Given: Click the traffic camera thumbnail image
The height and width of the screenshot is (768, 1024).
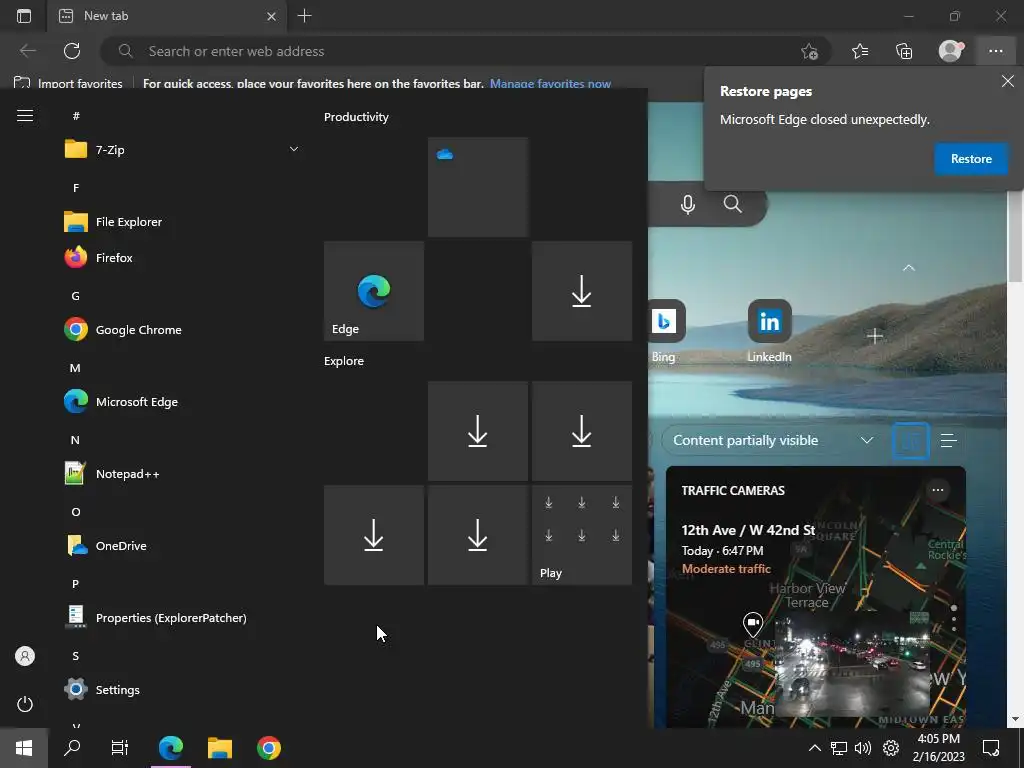Looking at the screenshot, I should 852,665.
